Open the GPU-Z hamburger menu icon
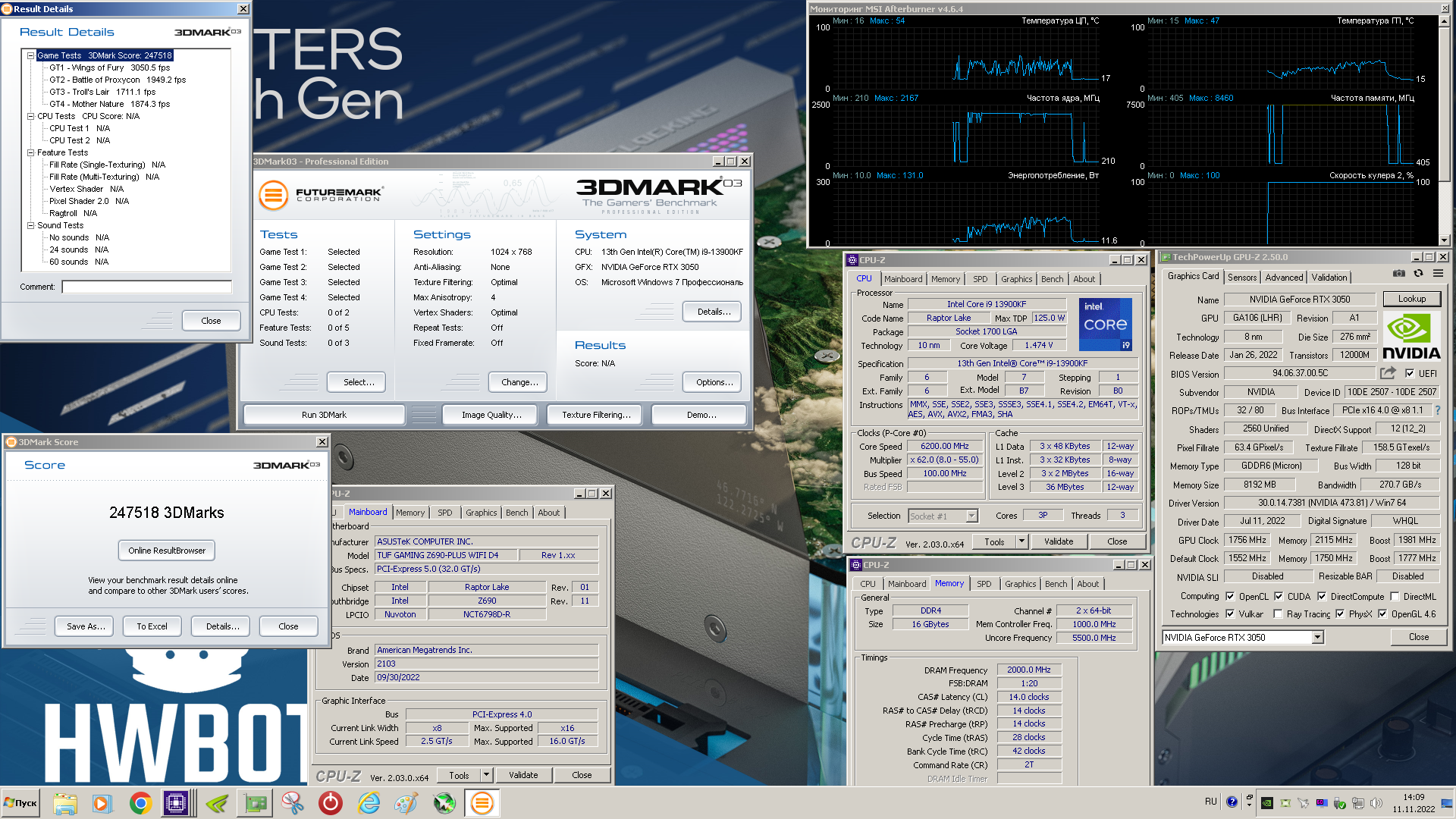 tap(1438, 274)
